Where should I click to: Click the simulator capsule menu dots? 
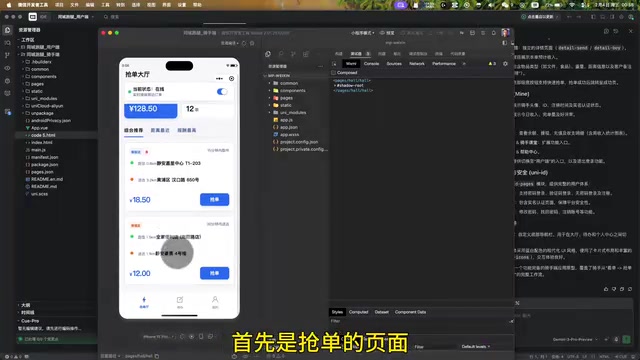click(x=220, y=78)
